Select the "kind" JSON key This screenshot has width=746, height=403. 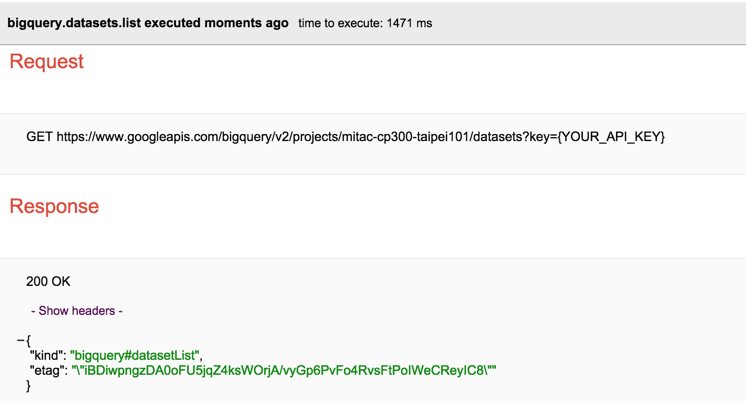coord(46,355)
